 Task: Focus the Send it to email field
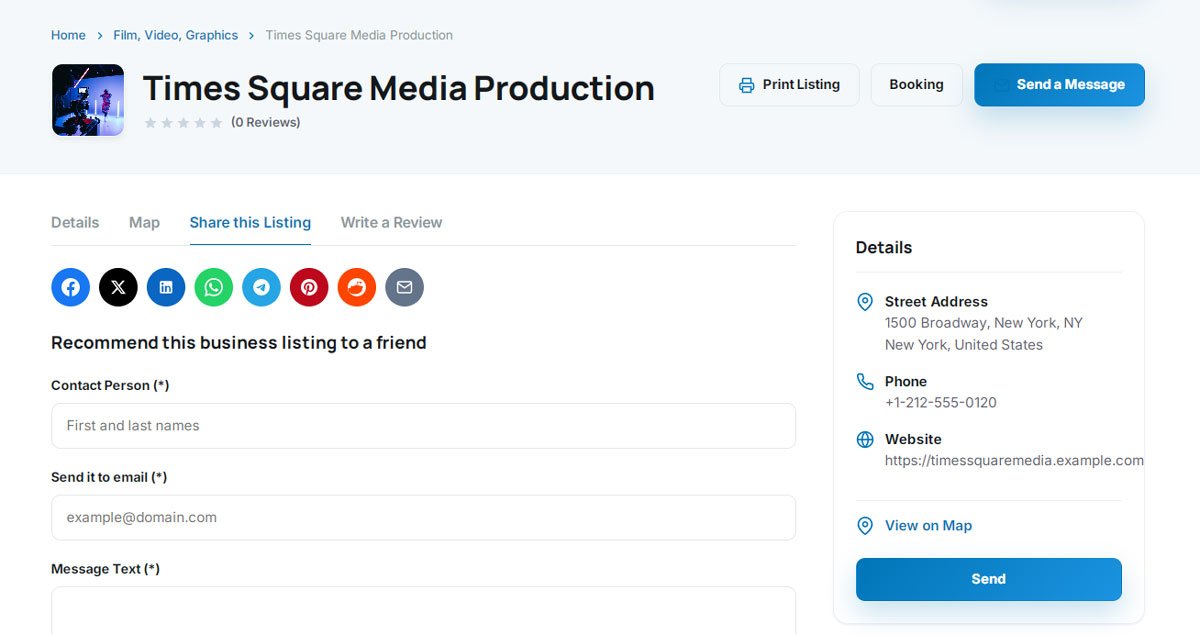(x=423, y=518)
